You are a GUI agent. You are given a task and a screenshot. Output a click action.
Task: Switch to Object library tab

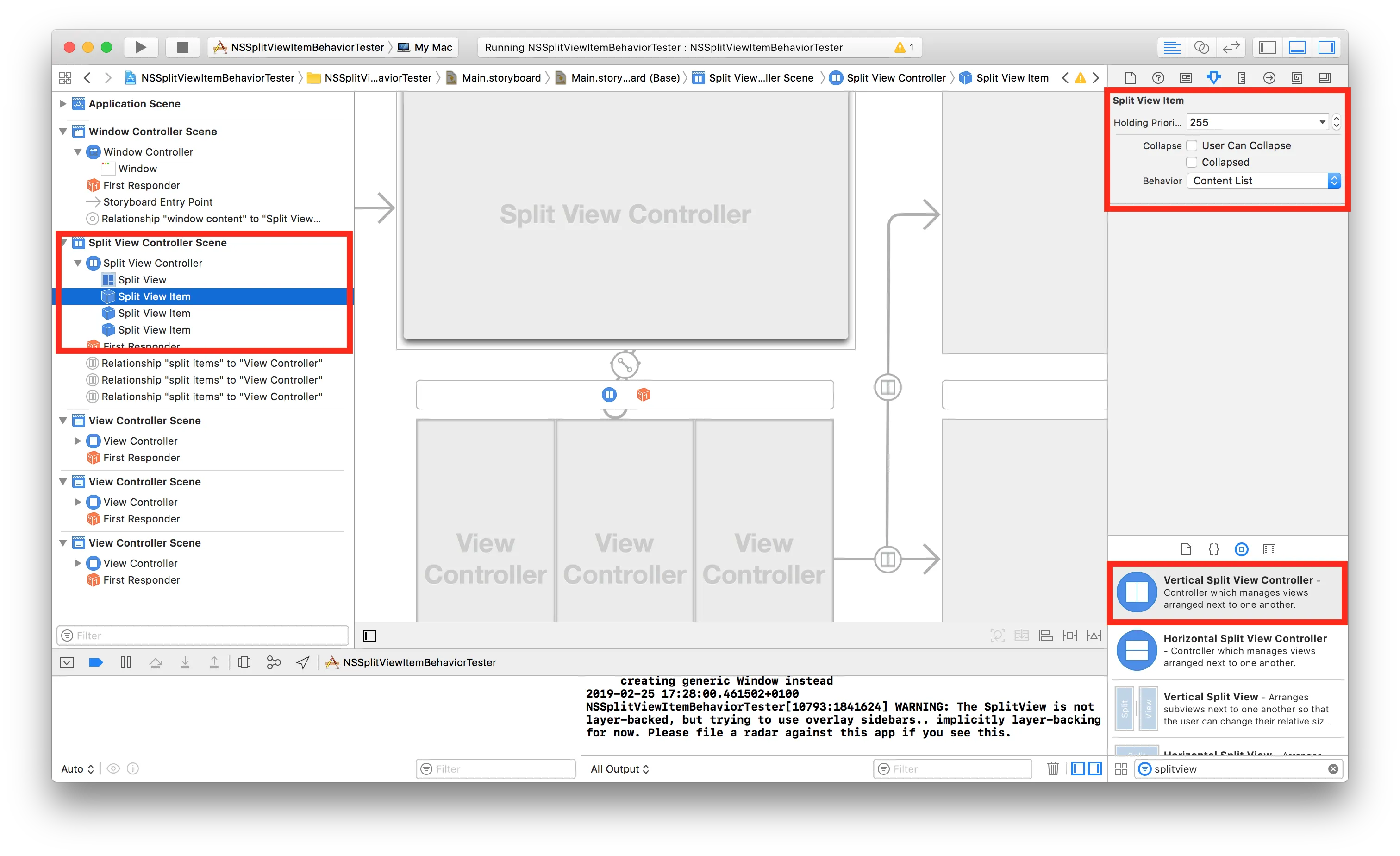[1242, 549]
